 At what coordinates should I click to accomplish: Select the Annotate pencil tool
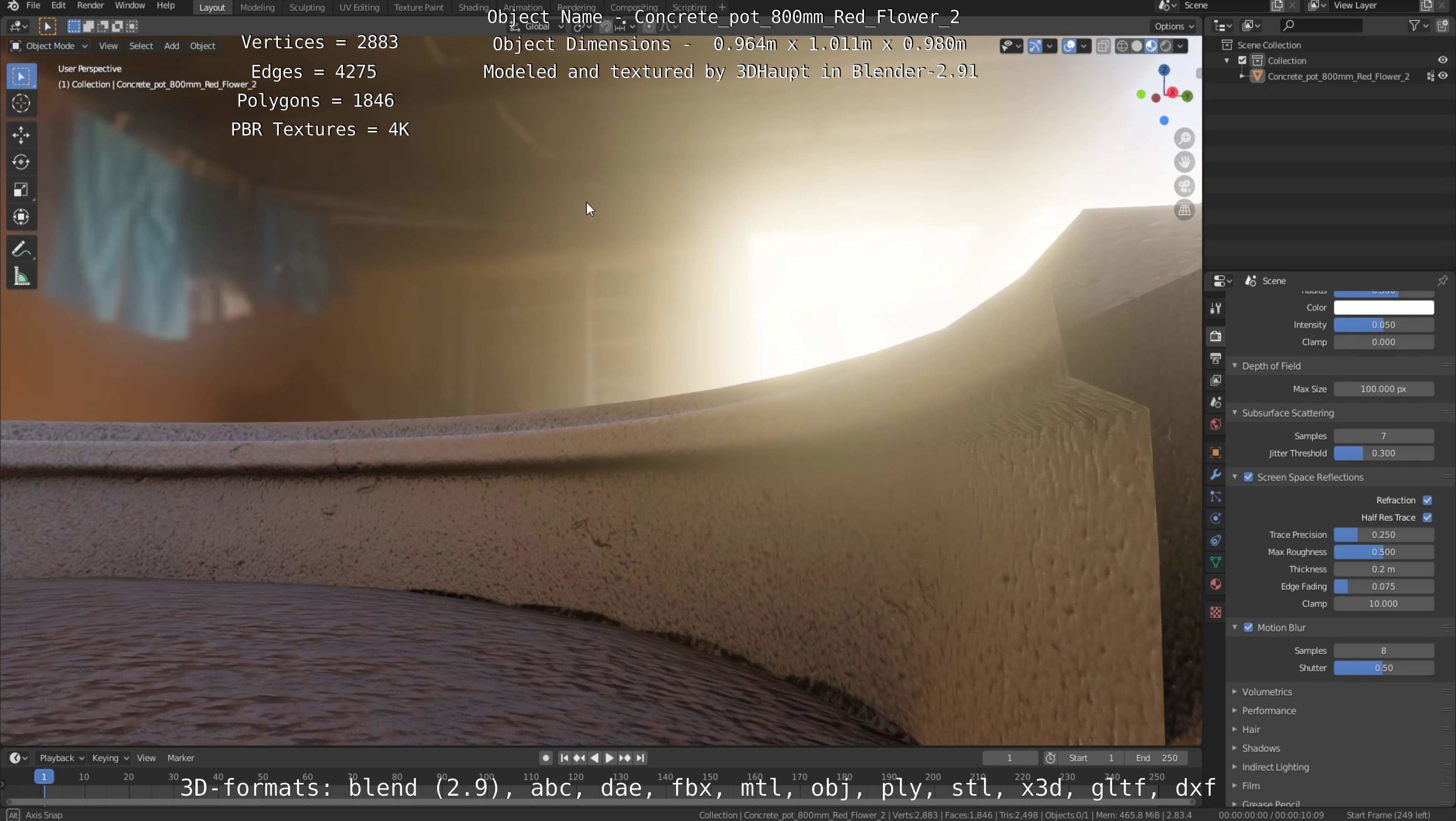[x=21, y=249]
